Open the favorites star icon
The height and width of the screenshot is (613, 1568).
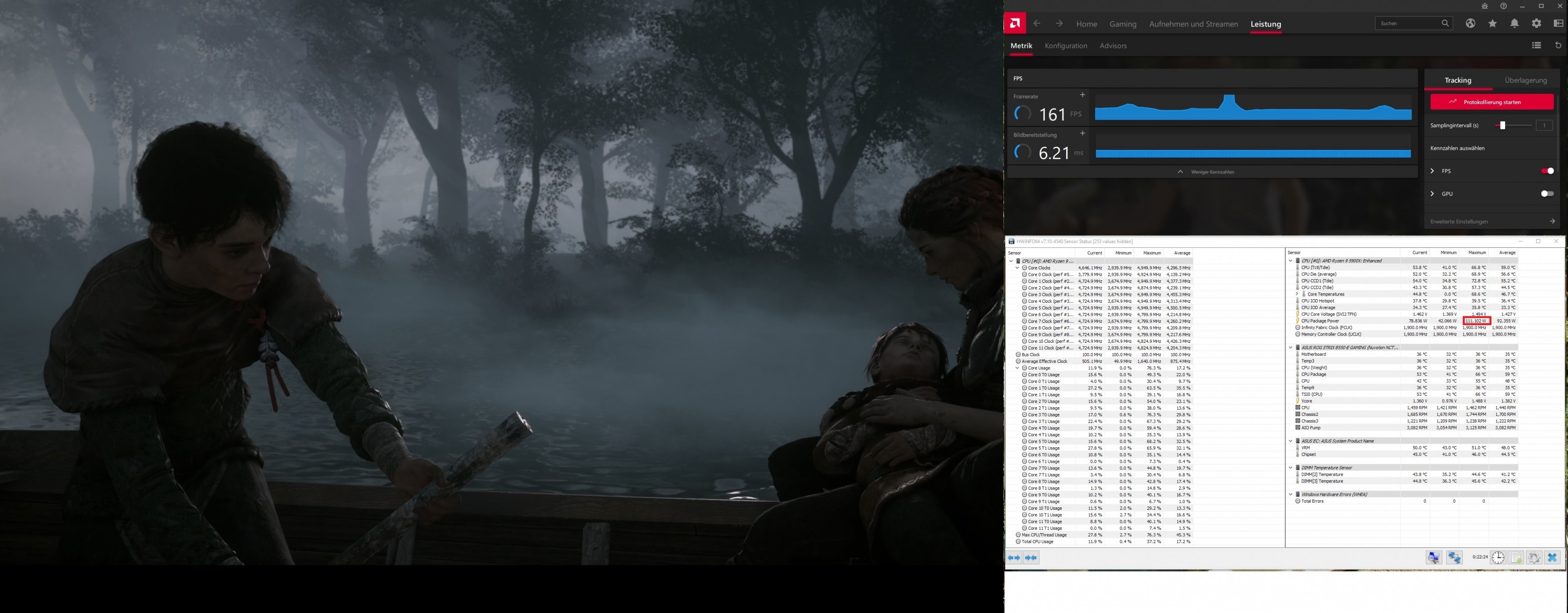tap(1492, 23)
